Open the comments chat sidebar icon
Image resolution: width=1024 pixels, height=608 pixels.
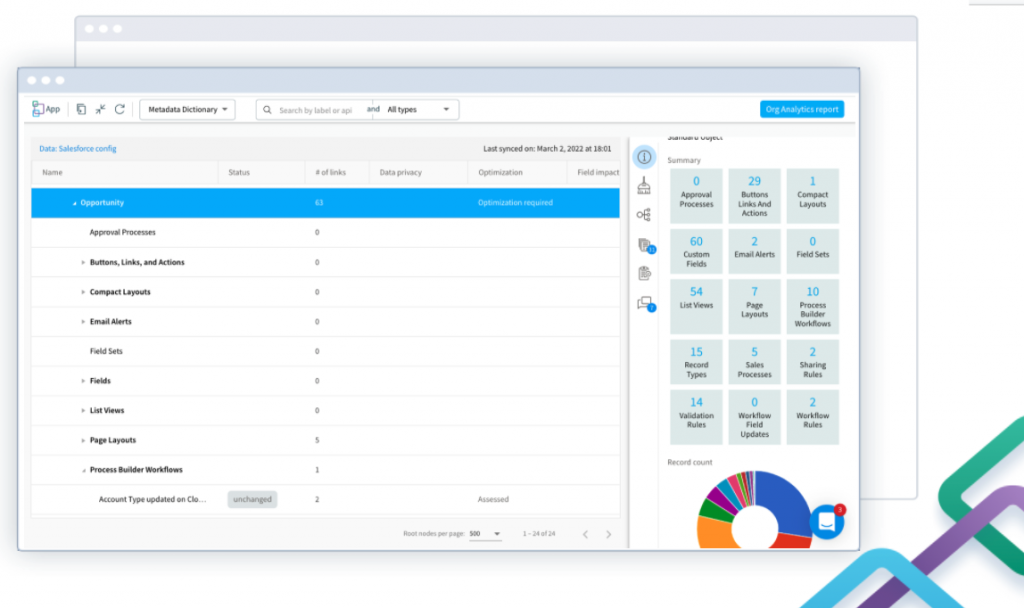[645, 304]
